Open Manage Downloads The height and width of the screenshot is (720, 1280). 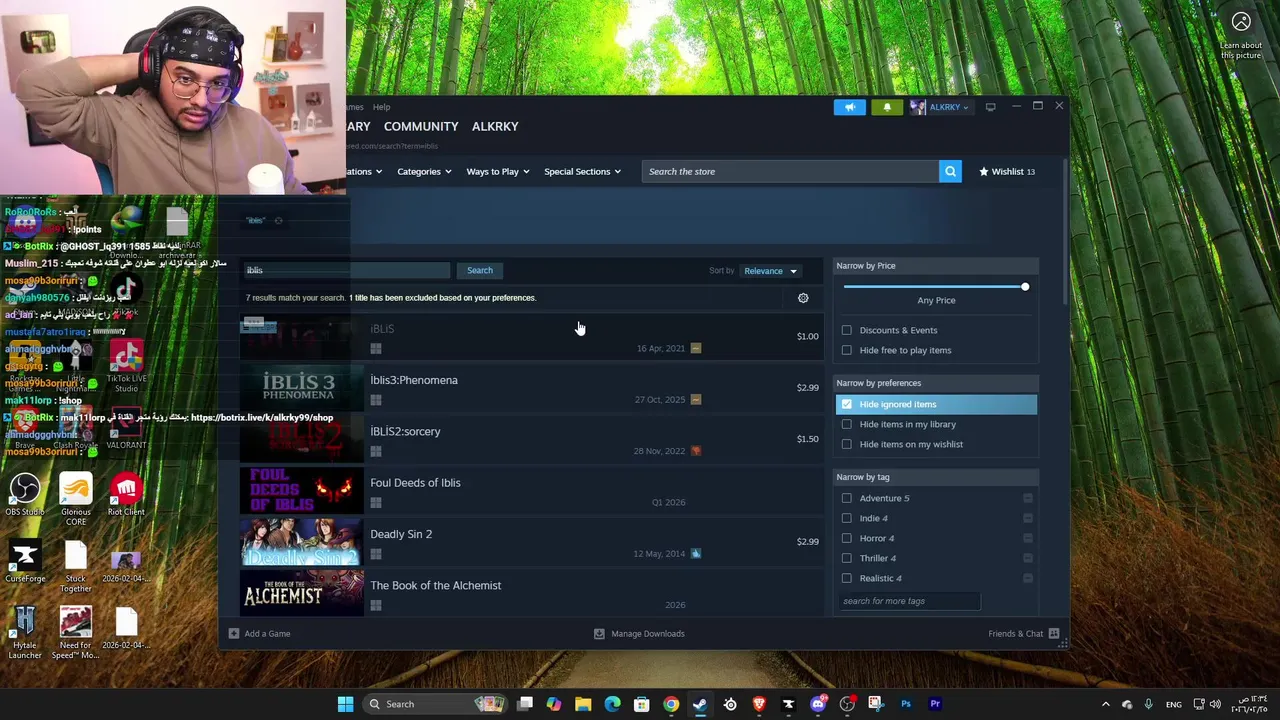[x=639, y=633]
